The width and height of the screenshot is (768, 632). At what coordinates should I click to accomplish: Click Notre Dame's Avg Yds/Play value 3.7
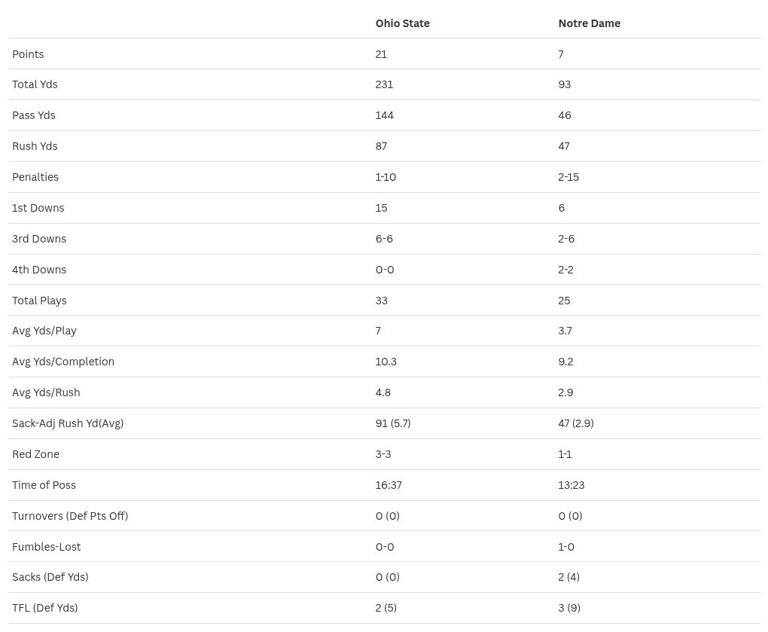pos(565,331)
